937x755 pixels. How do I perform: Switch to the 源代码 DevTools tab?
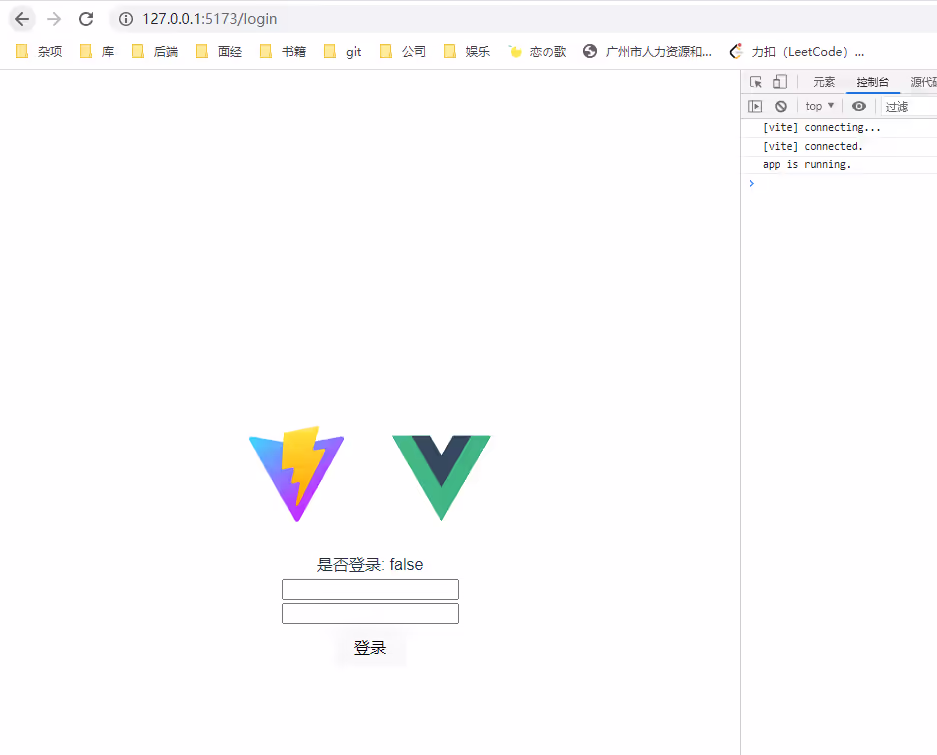coord(923,82)
